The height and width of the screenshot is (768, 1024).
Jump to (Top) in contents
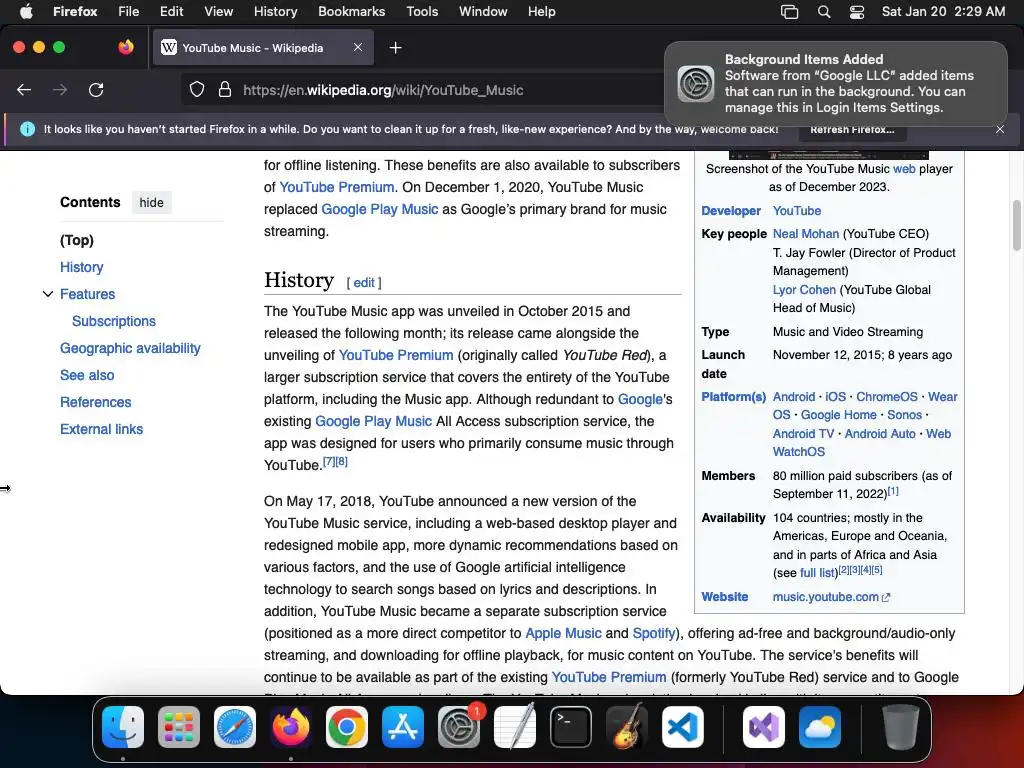pyautogui.click(x=77, y=240)
